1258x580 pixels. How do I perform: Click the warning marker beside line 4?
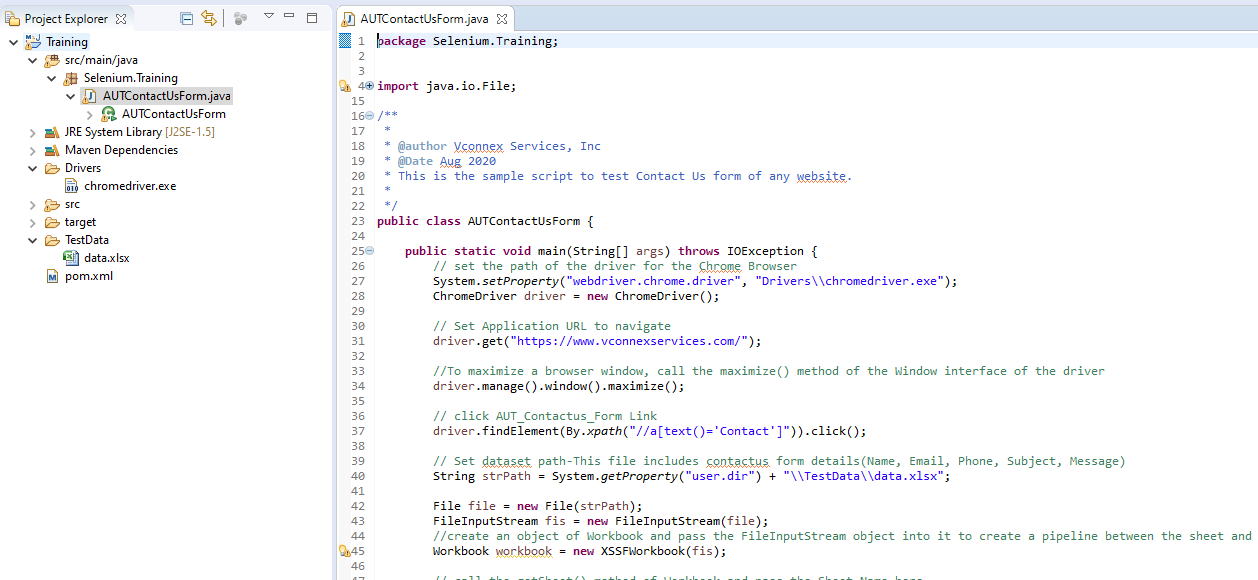coord(345,85)
